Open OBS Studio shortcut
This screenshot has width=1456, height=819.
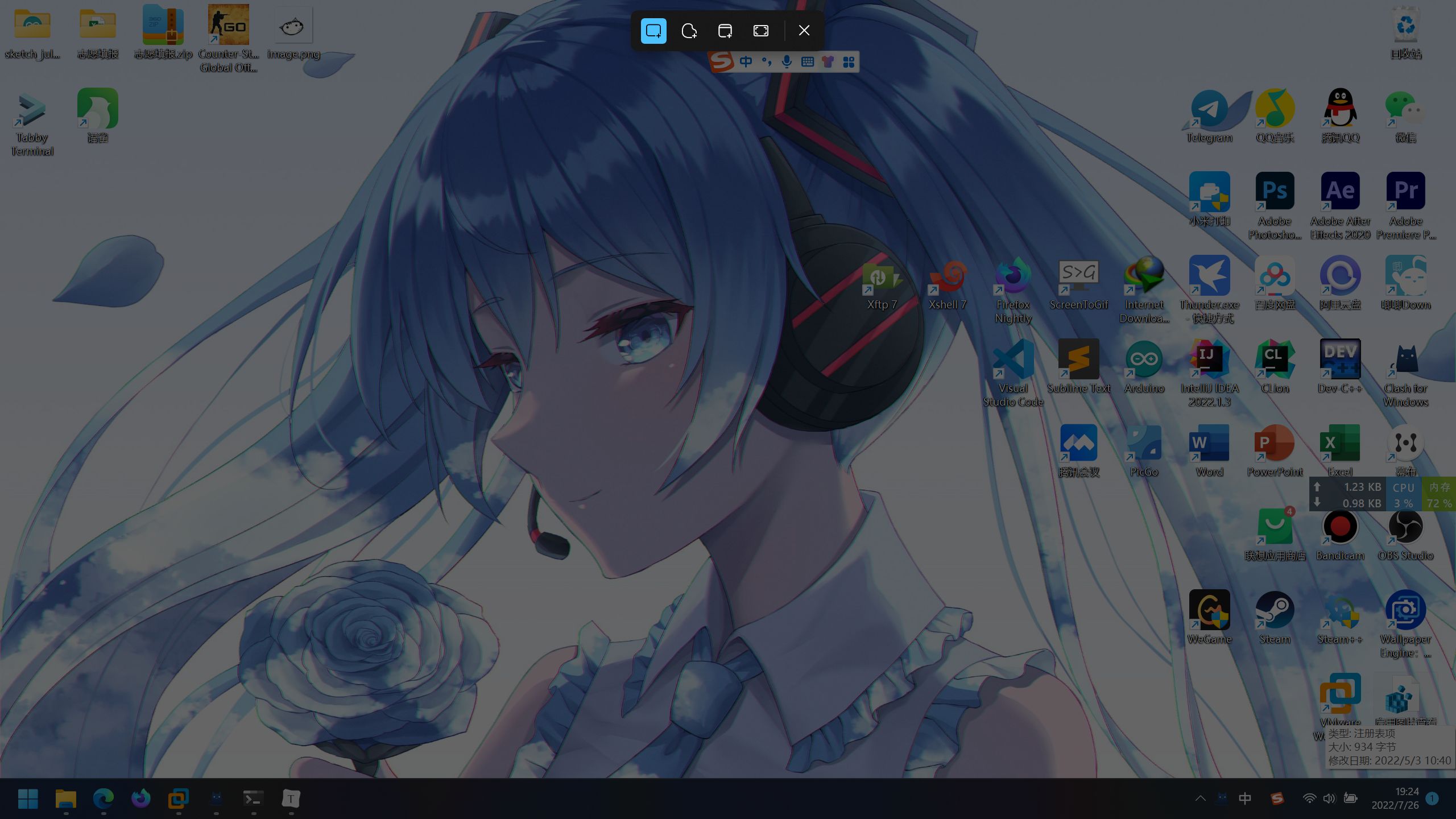tap(1405, 527)
